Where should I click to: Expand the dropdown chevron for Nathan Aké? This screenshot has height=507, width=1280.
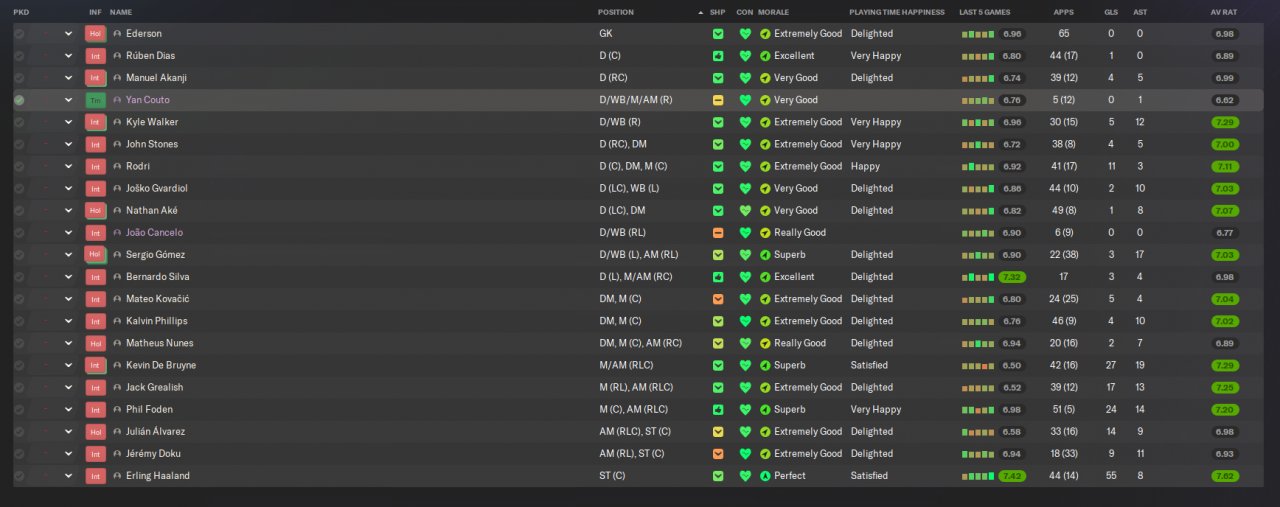69,211
